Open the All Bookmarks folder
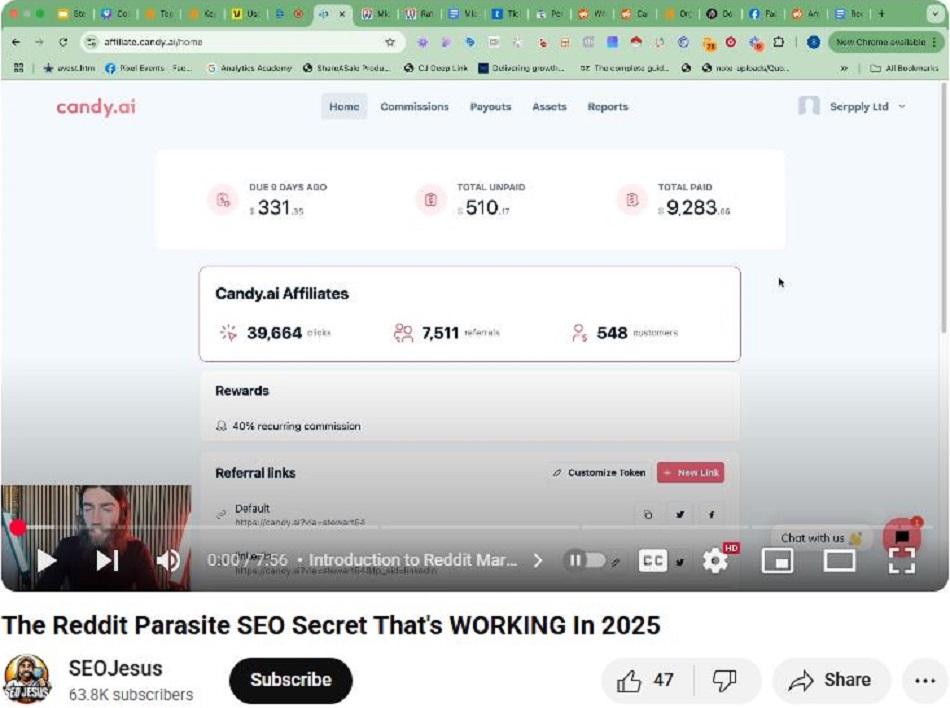The image size is (950, 708). [x=903, y=68]
